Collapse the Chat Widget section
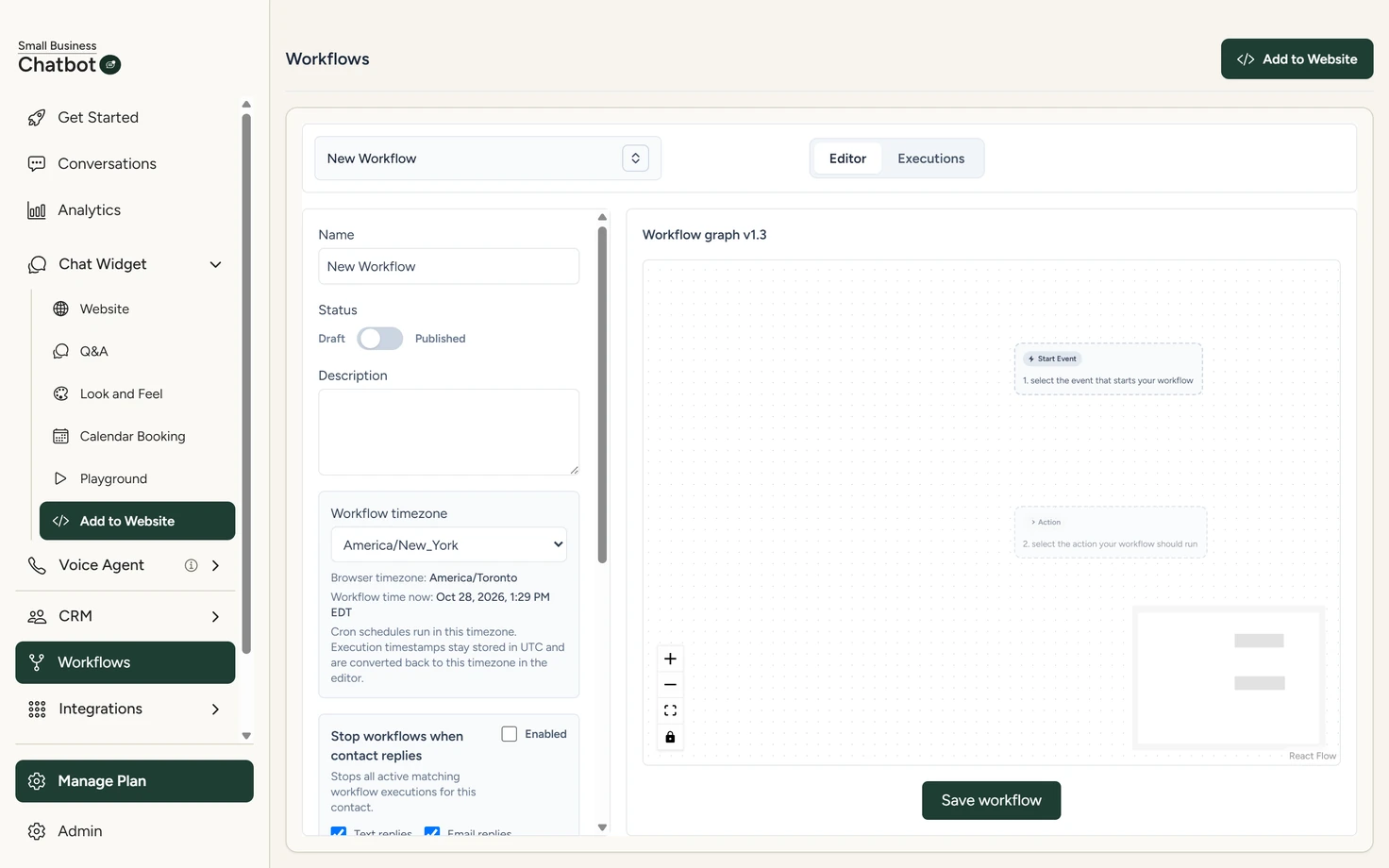 click(215, 265)
